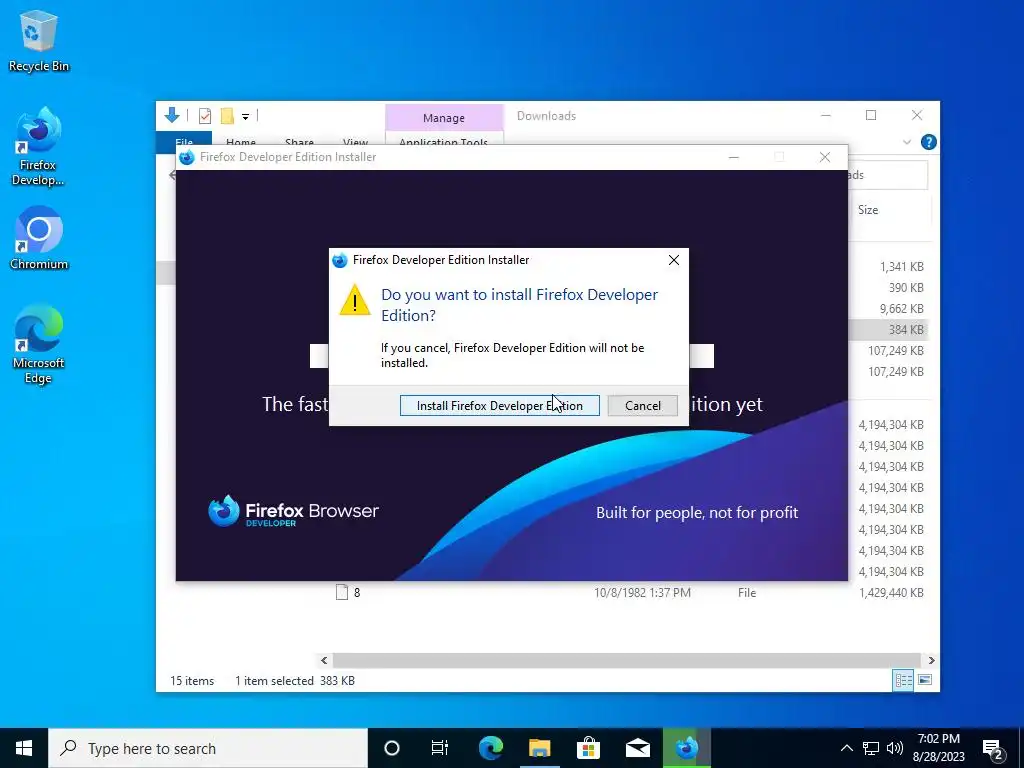The height and width of the screenshot is (768, 1024).
Task: Click the 1,341 KB size cell
Action: tap(901, 266)
